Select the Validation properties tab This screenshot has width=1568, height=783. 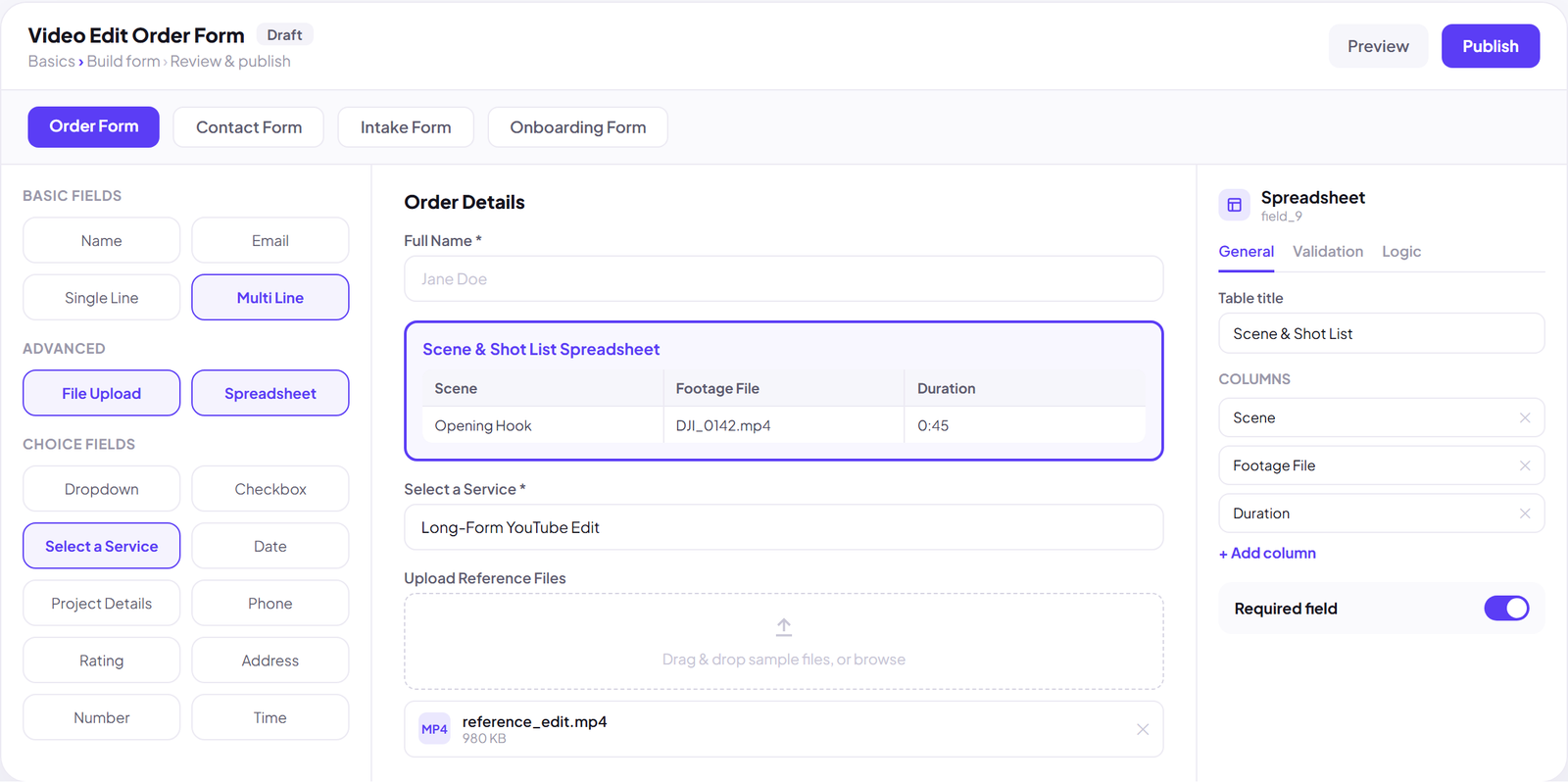(1328, 252)
